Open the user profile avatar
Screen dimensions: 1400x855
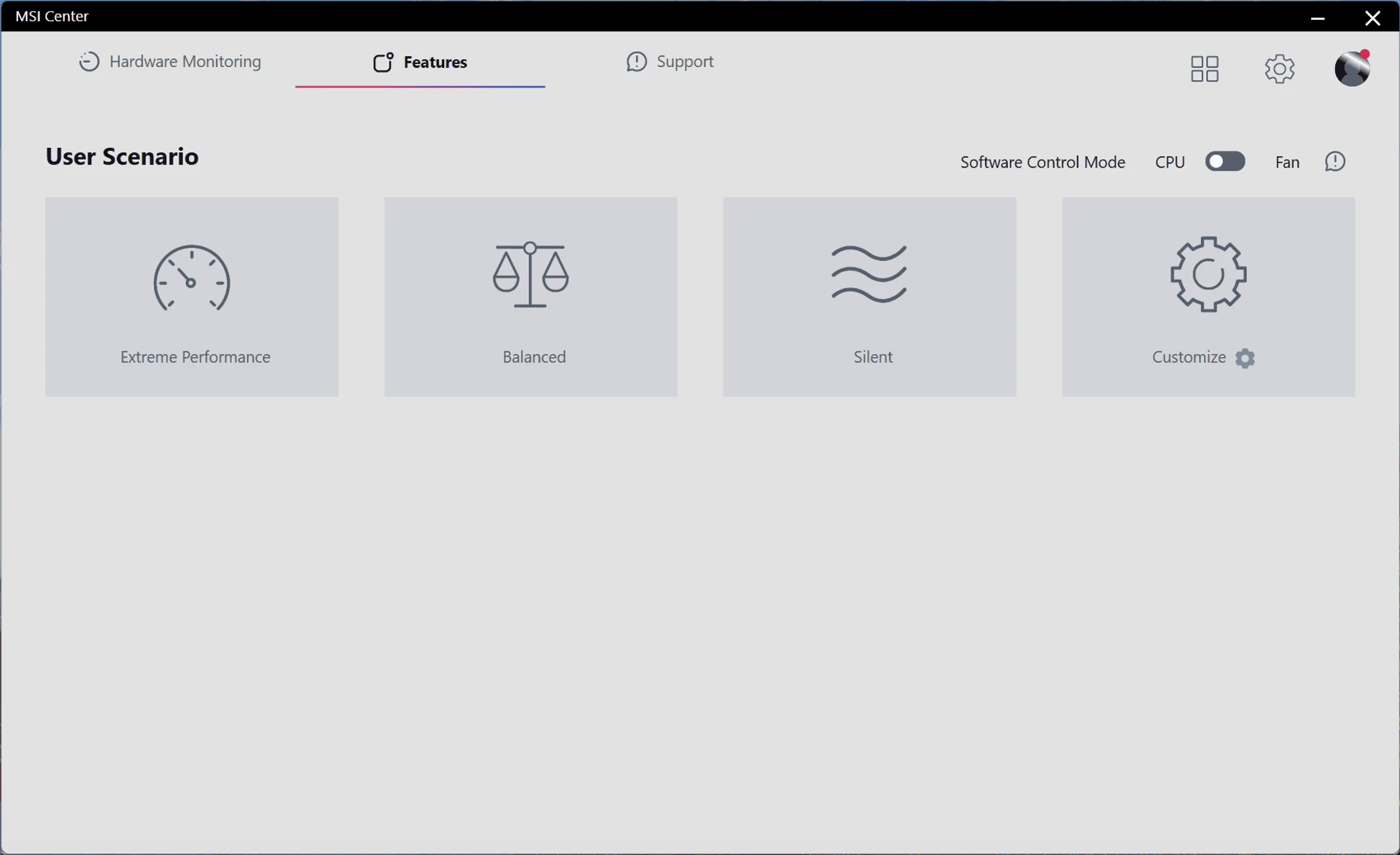pyautogui.click(x=1352, y=69)
